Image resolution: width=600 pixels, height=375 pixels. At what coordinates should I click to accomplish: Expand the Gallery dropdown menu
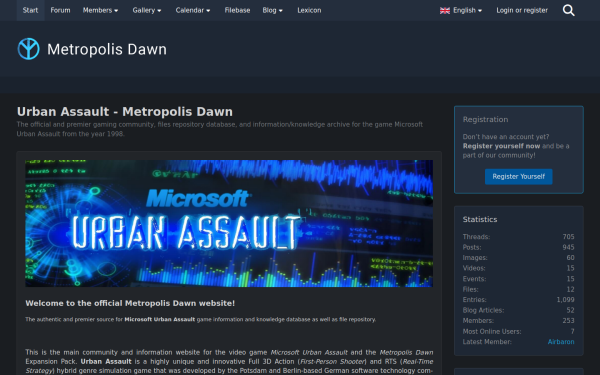pos(147,10)
